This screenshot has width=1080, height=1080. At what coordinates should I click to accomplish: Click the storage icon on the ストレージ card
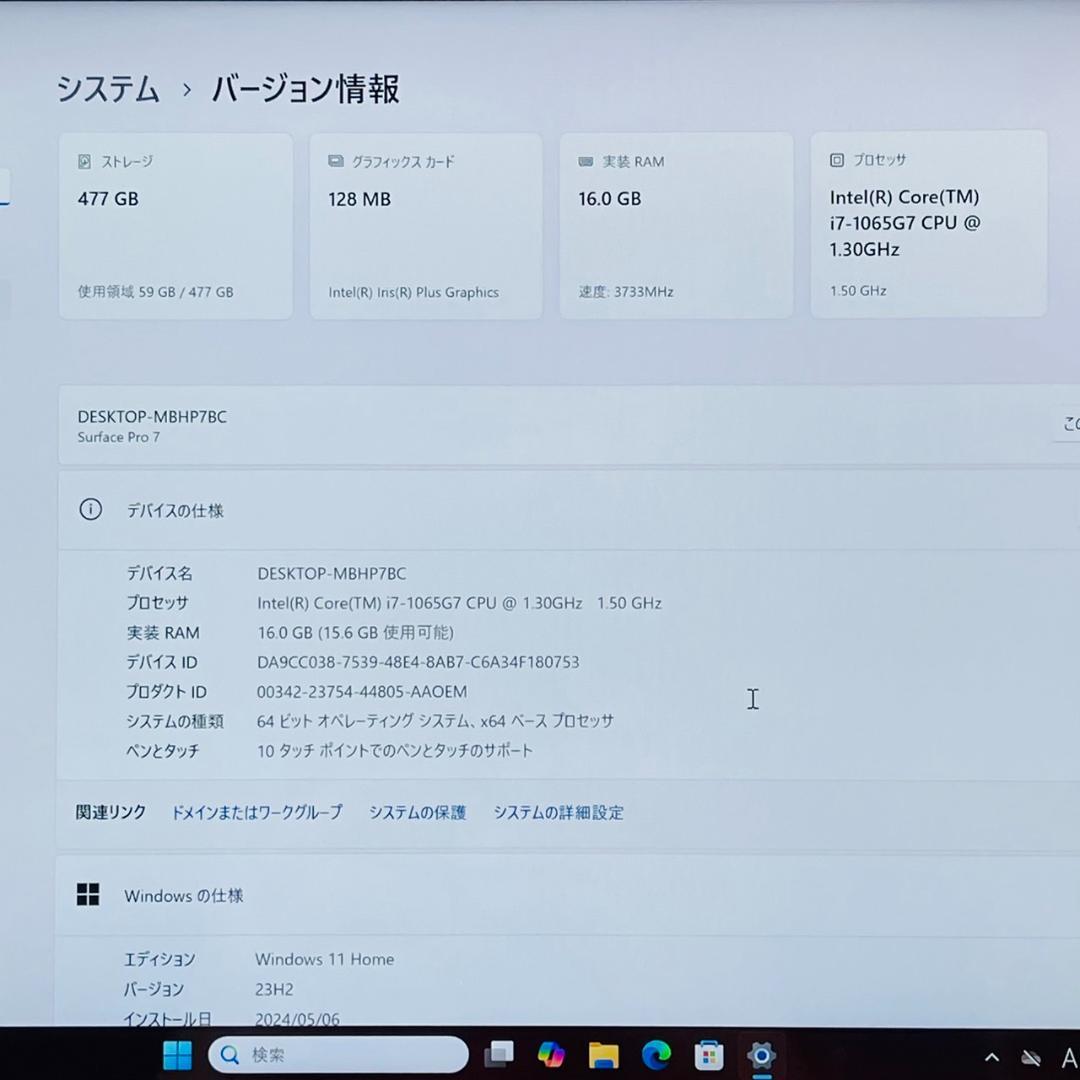pyautogui.click(x=84, y=160)
